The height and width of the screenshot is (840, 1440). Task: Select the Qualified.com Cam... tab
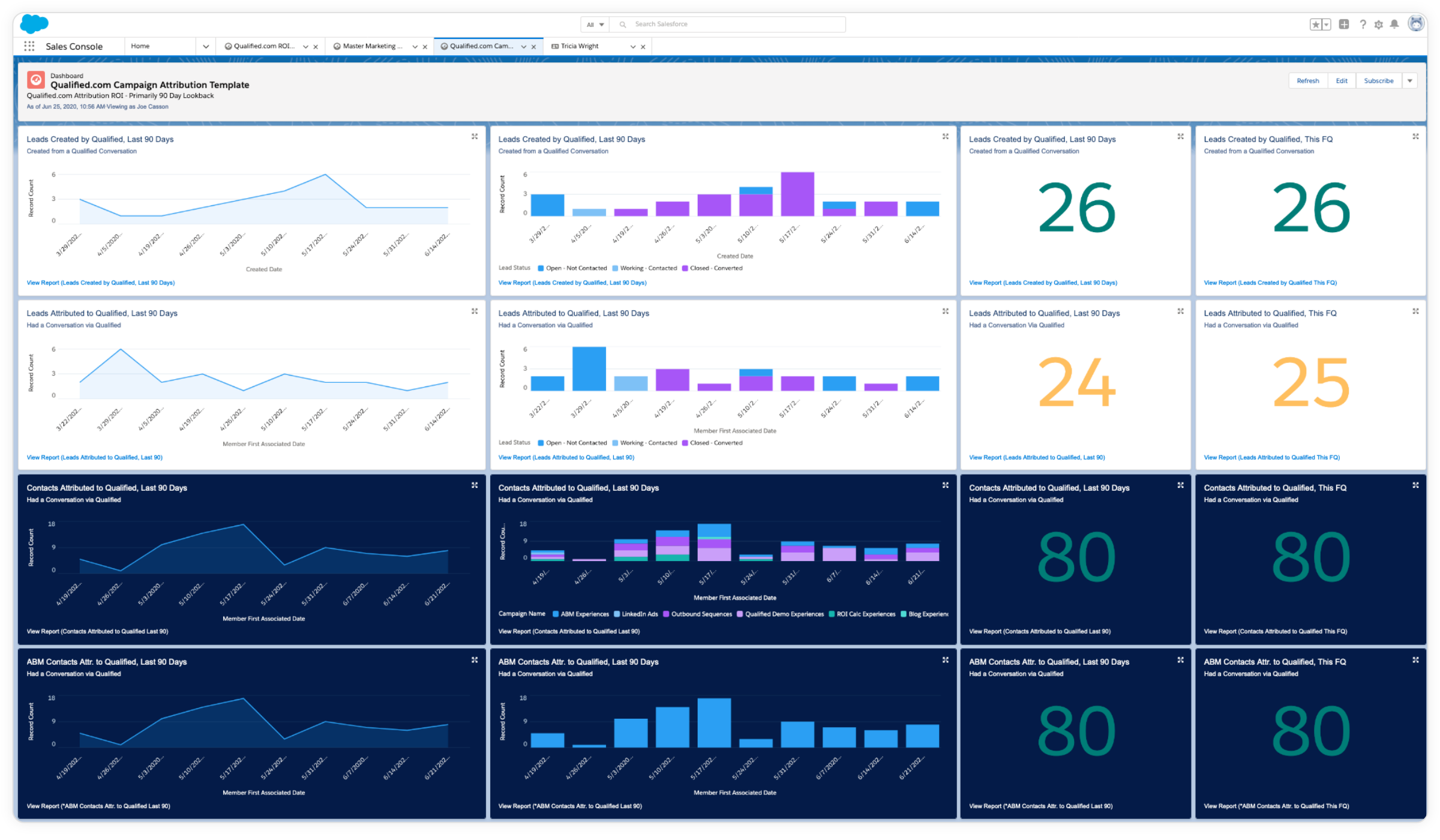tap(477, 46)
